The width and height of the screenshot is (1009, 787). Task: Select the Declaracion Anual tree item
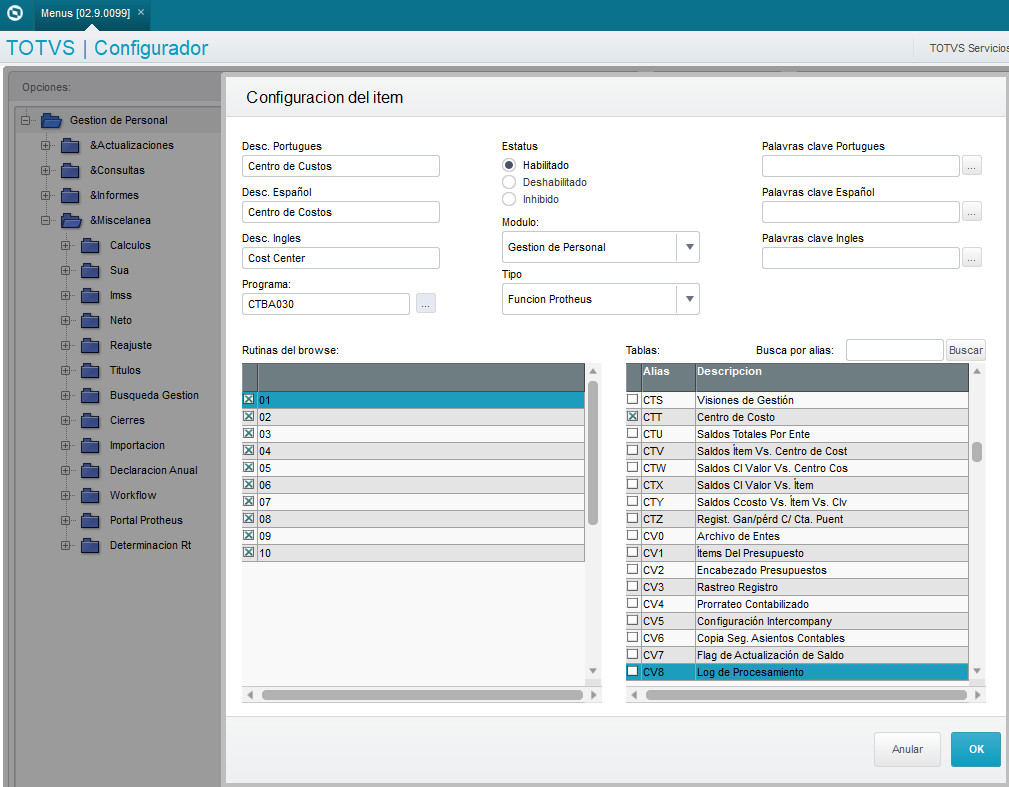coord(153,471)
